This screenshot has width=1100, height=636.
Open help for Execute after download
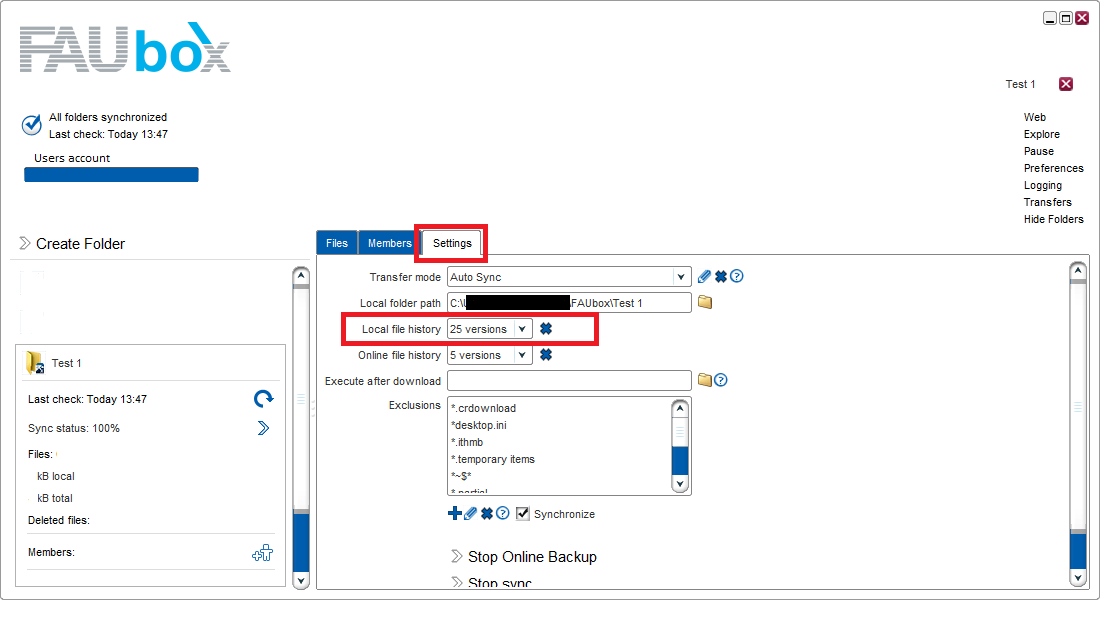point(720,380)
